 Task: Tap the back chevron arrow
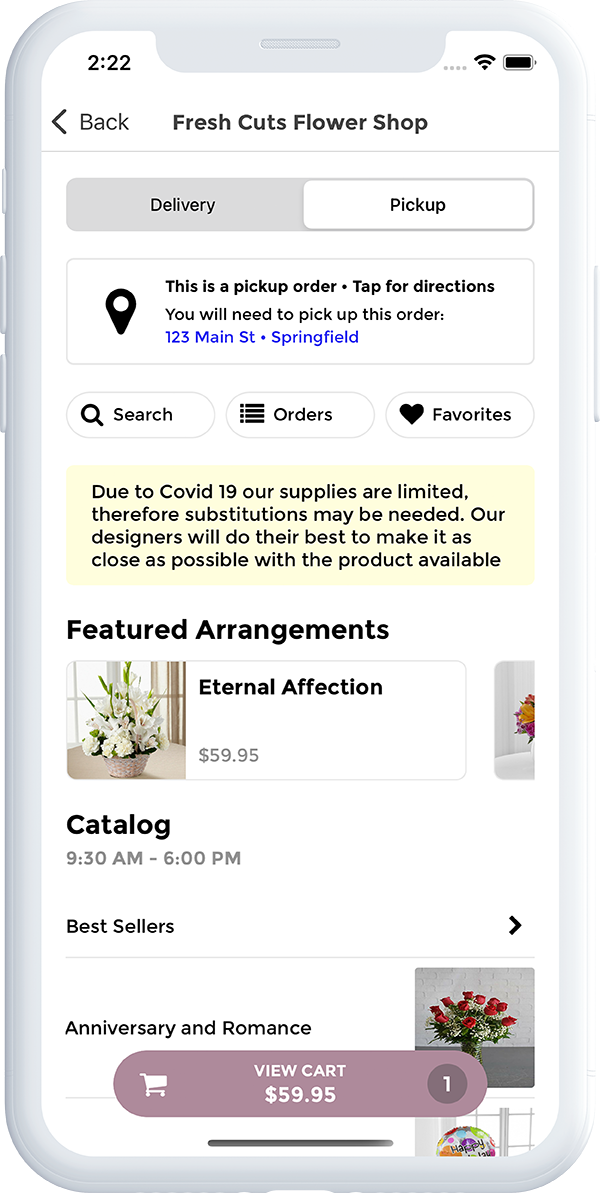pyautogui.click(x=59, y=122)
